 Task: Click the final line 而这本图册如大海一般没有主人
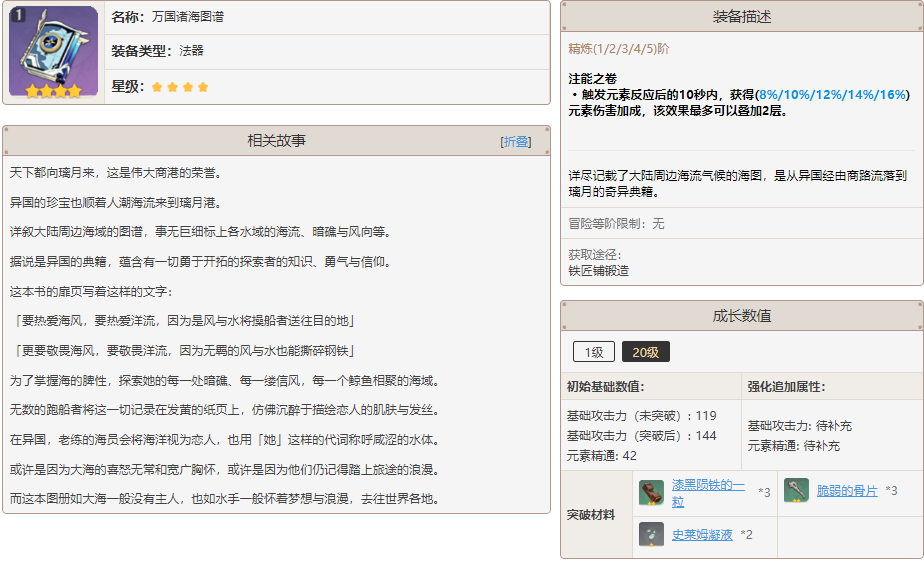point(225,499)
